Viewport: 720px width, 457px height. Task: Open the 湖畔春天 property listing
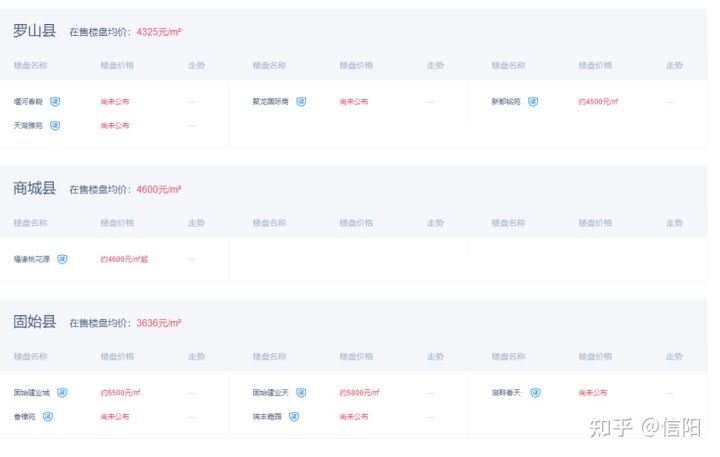point(506,393)
